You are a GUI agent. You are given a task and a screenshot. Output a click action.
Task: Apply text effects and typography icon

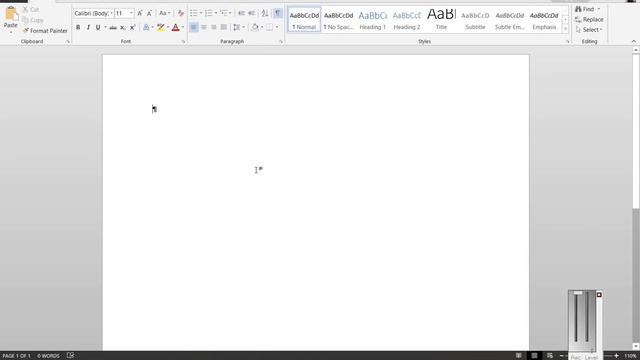pyautogui.click(x=146, y=27)
